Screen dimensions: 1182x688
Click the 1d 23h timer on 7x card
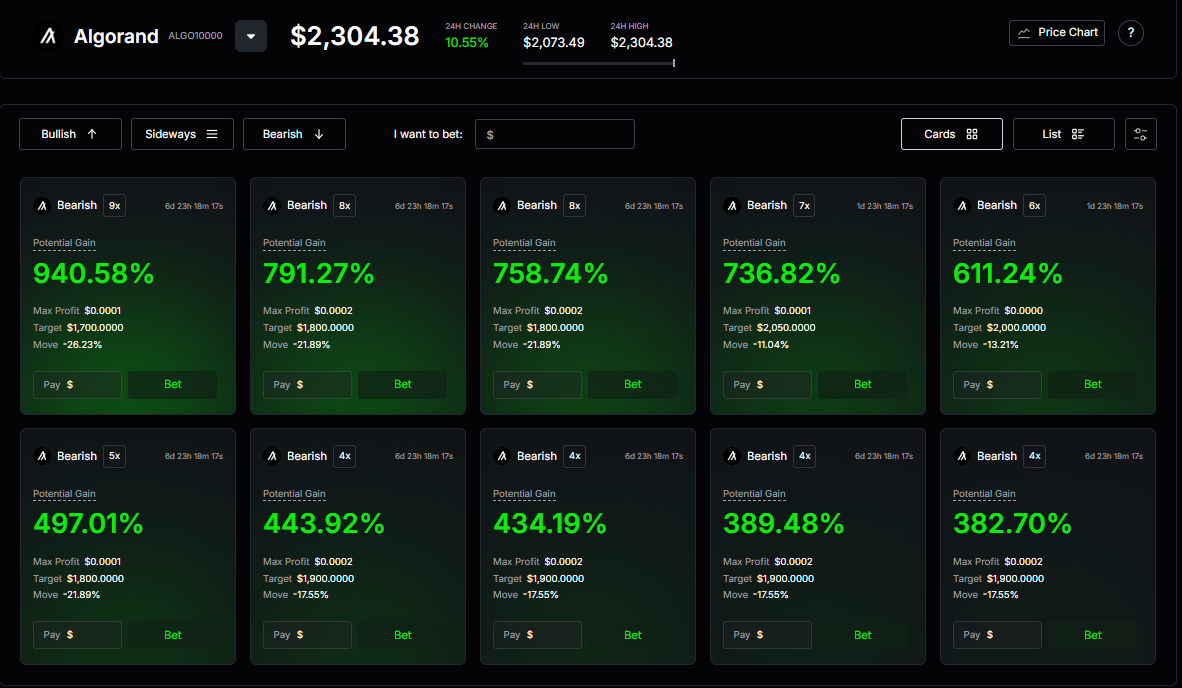tap(884, 206)
